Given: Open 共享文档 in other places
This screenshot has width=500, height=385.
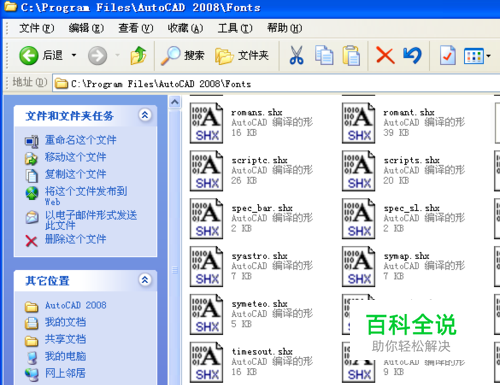Looking at the screenshot, I should 65,339.
